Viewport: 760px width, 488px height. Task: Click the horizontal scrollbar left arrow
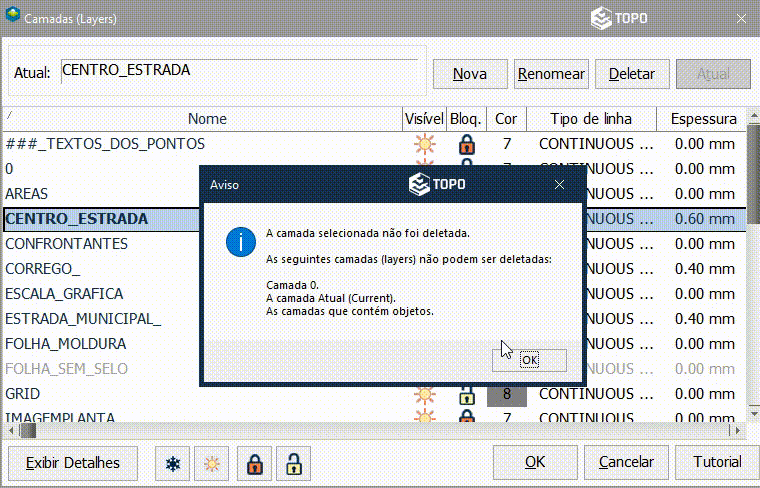click(12, 430)
